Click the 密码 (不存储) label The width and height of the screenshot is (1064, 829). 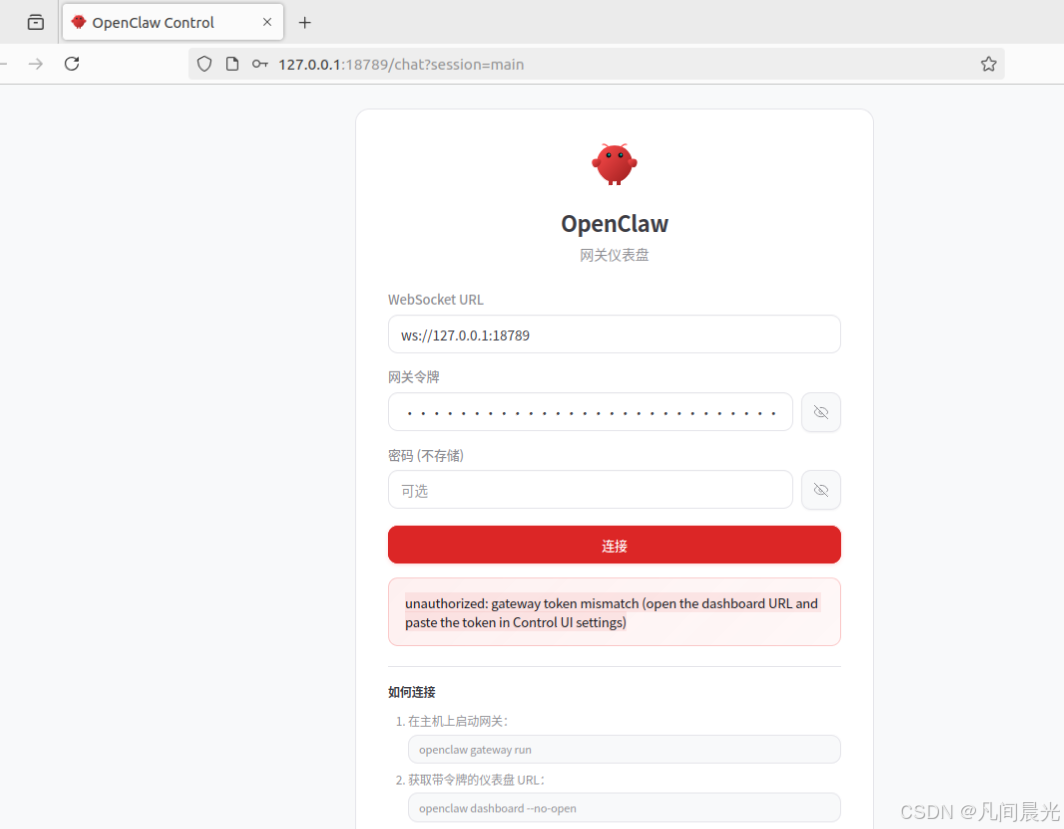[x=426, y=455]
